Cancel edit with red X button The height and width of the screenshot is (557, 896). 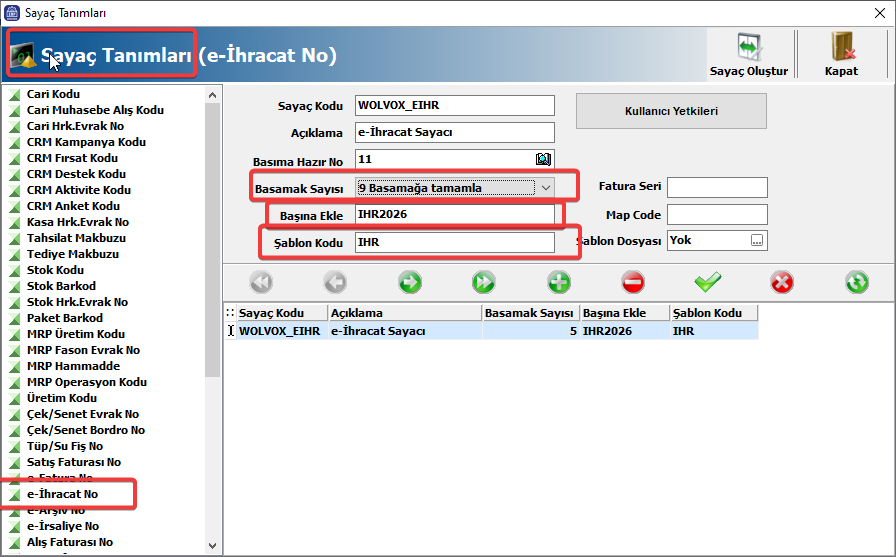point(782,283)
